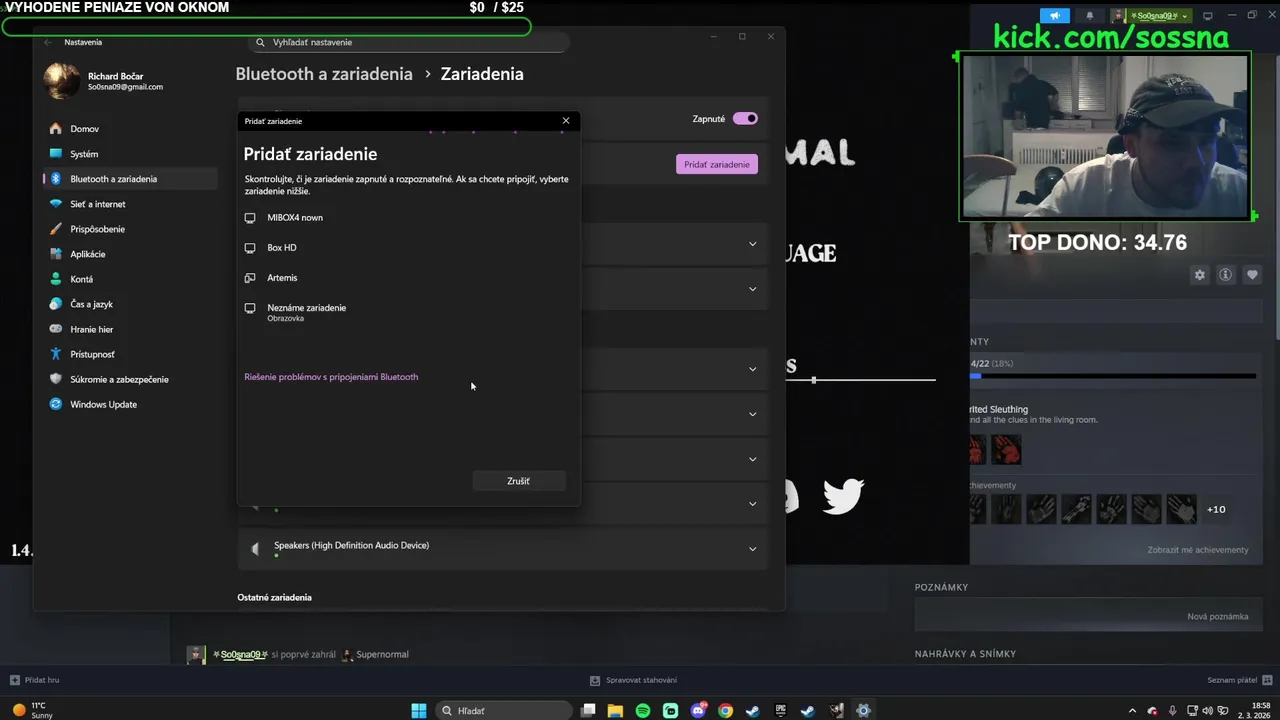The image size is (1280, 720).
Task: Choose Neznáme zariadenie Obrazovka device
Action: pos(408,312)
